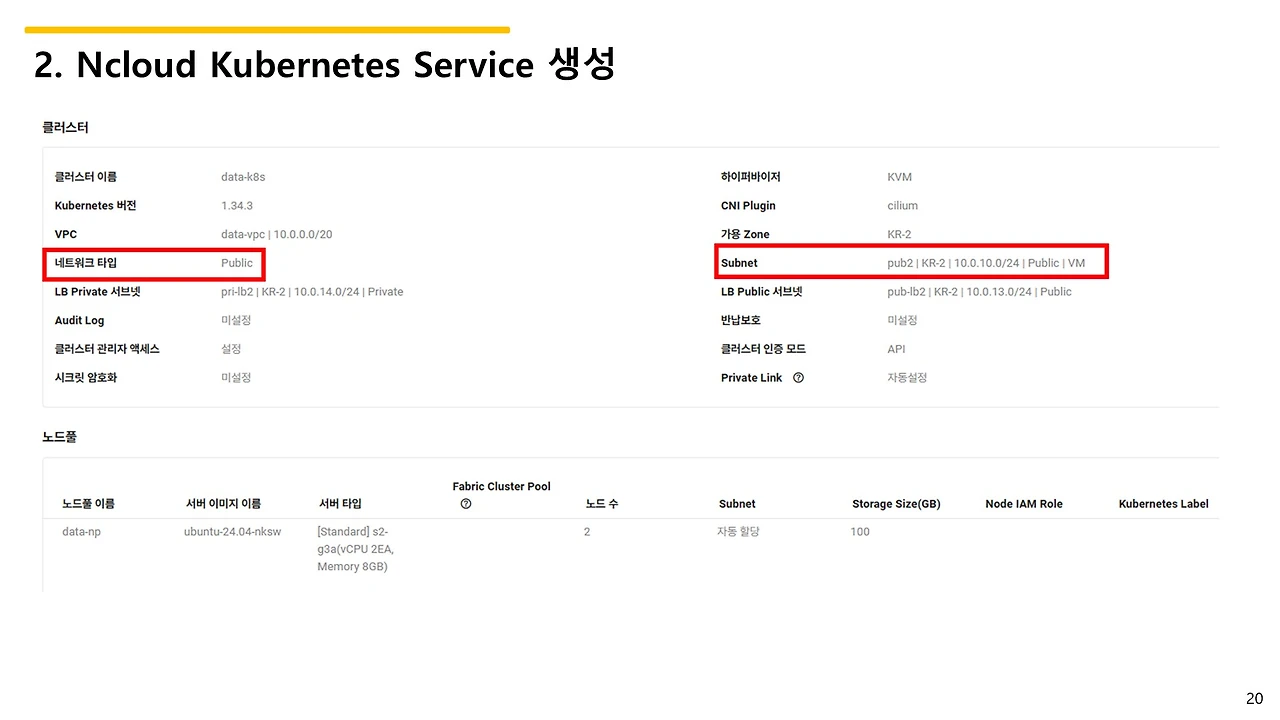The width and height of the screenshot is (1280, 720).
Task: Click the server type [Standard] s2-g3a cell
Action: point(358,549)
